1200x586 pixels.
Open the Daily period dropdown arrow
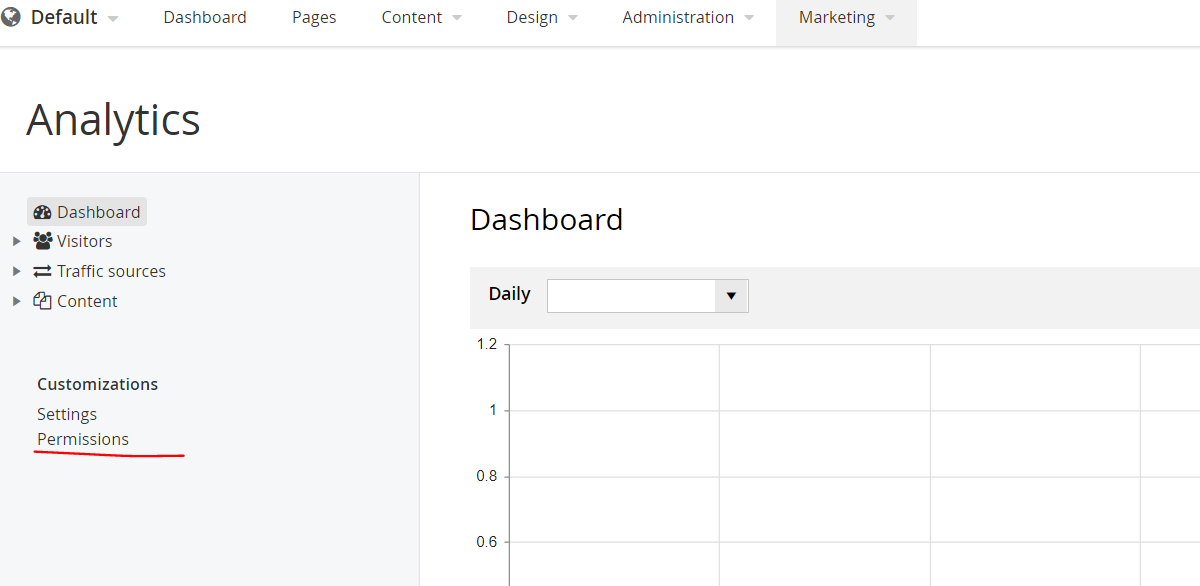click(731, 296)
